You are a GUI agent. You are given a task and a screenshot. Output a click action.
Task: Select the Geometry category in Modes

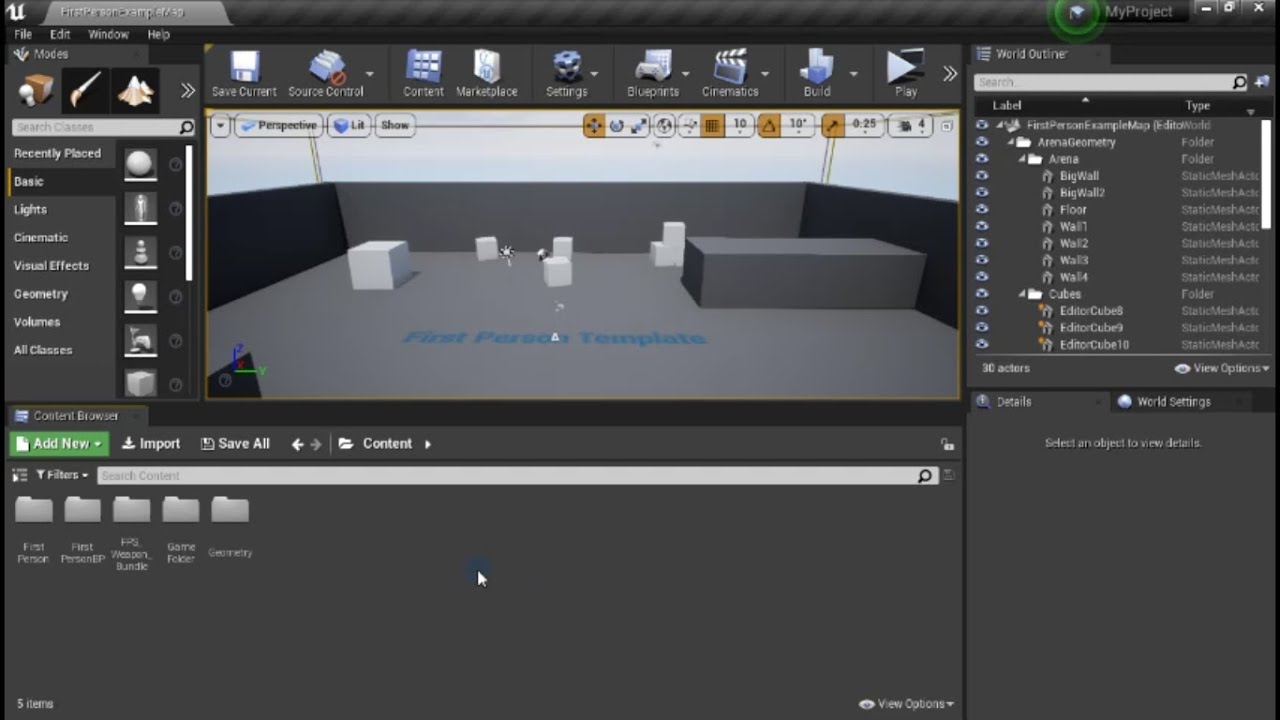(x=41, y=294)
